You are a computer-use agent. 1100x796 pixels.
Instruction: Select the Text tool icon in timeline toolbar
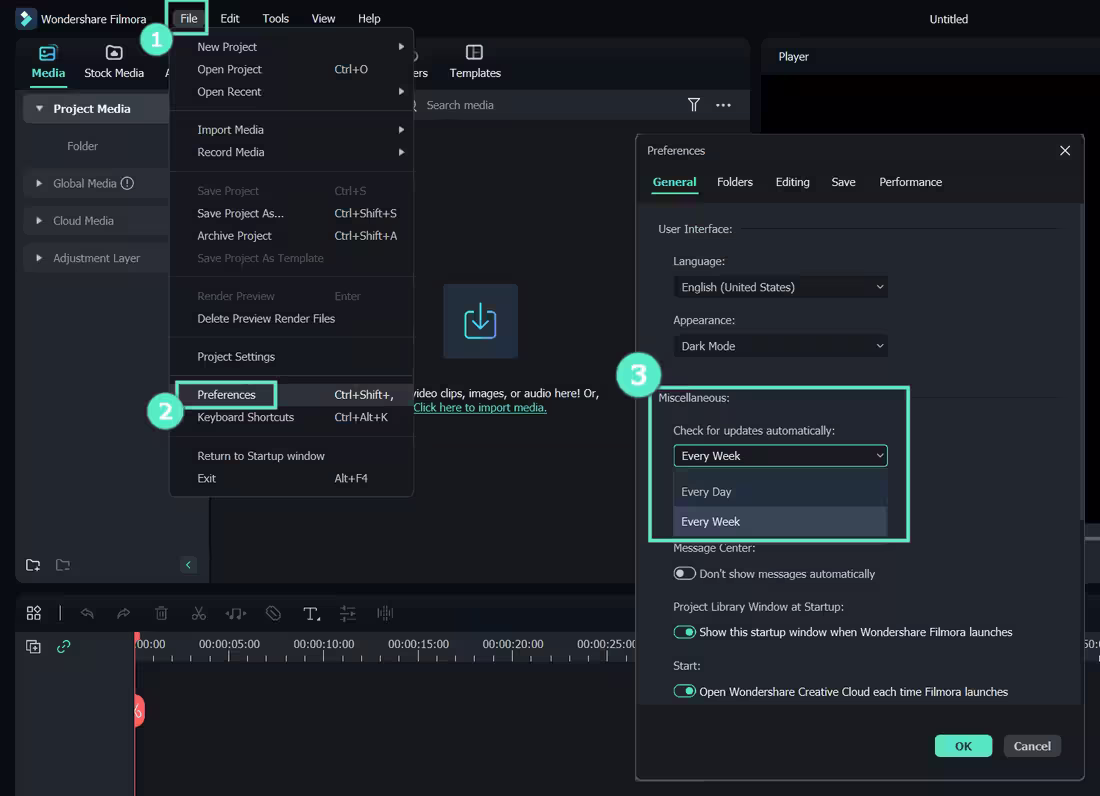311,614
